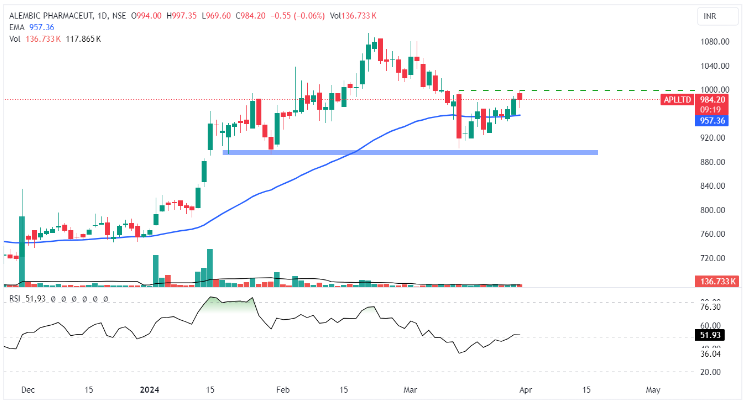Click the red 984.20 last price label

click(711, 100)
